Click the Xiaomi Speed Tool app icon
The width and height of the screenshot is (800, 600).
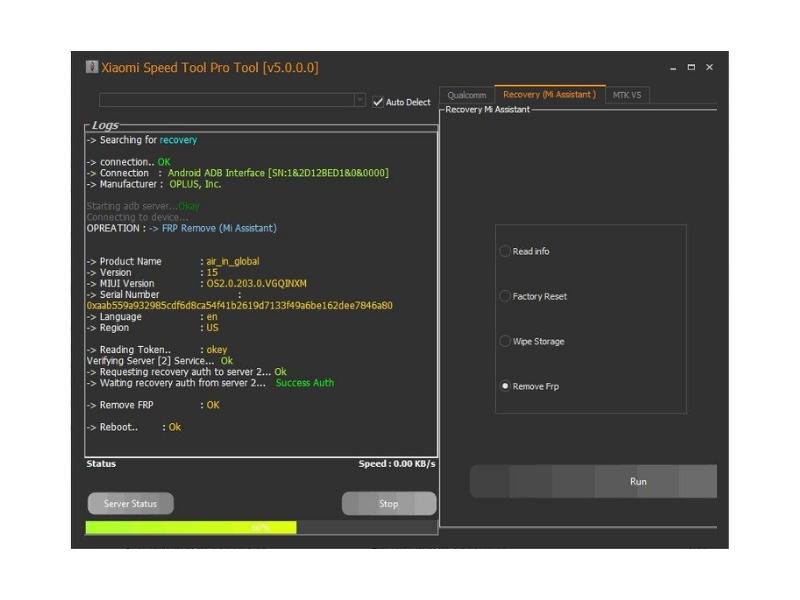[x=92, y=67]
